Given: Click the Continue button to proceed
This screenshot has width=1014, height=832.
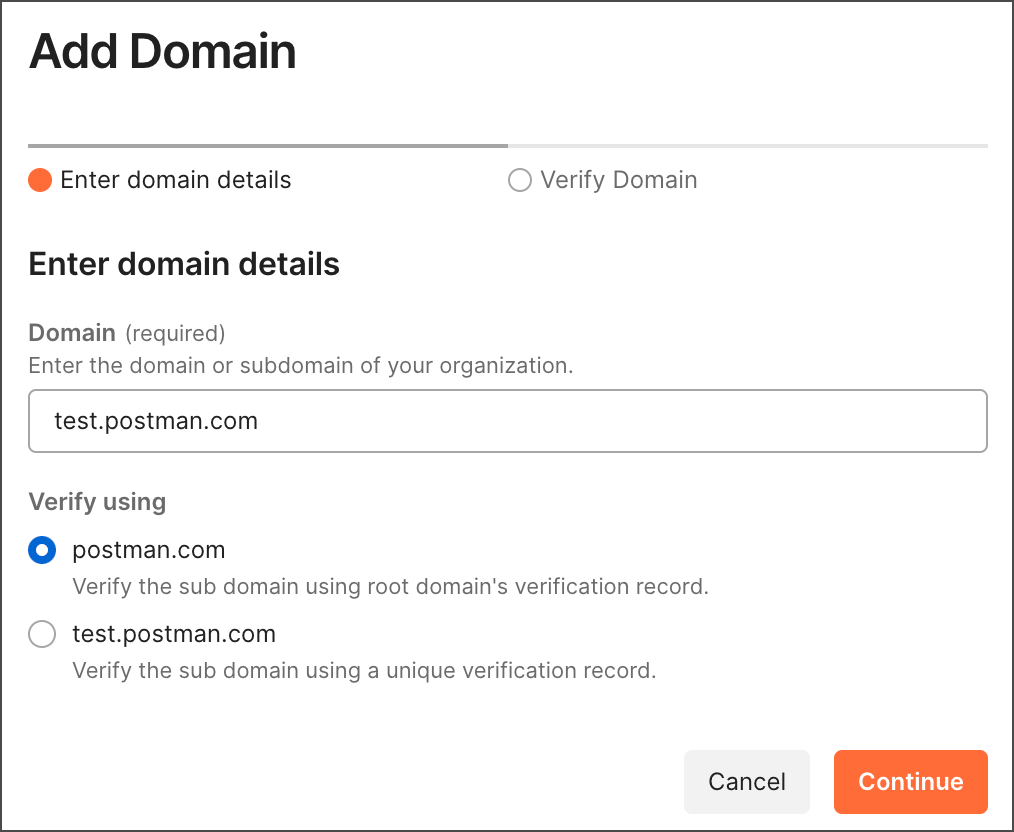Looking at the screenshot, I should [910, 781].
